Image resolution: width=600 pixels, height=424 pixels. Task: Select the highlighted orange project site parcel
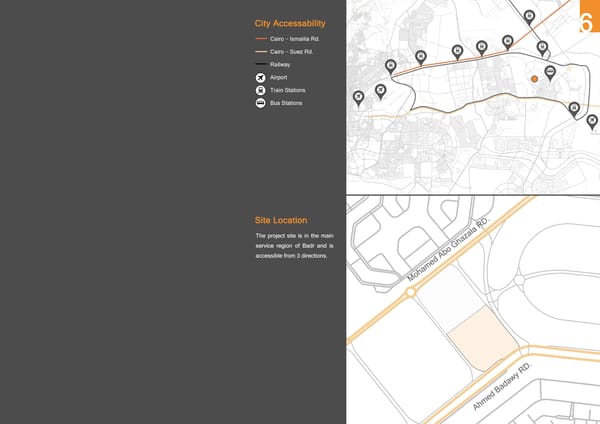pos(482,345)
